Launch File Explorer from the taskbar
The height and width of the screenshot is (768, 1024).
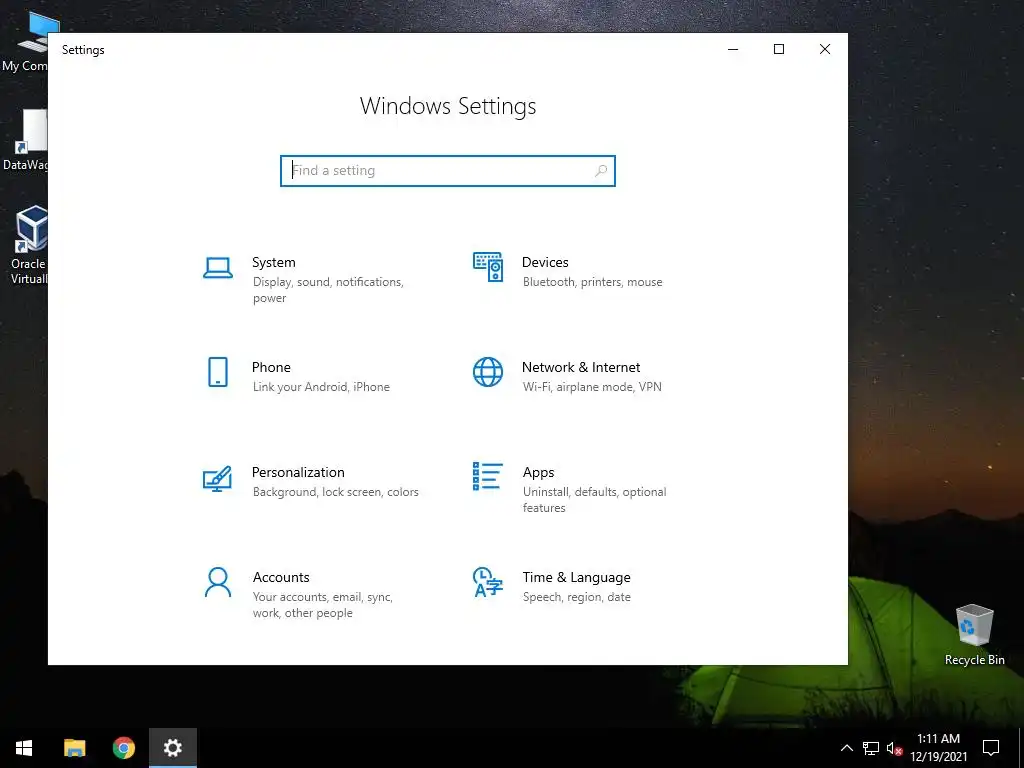[74, 748]
